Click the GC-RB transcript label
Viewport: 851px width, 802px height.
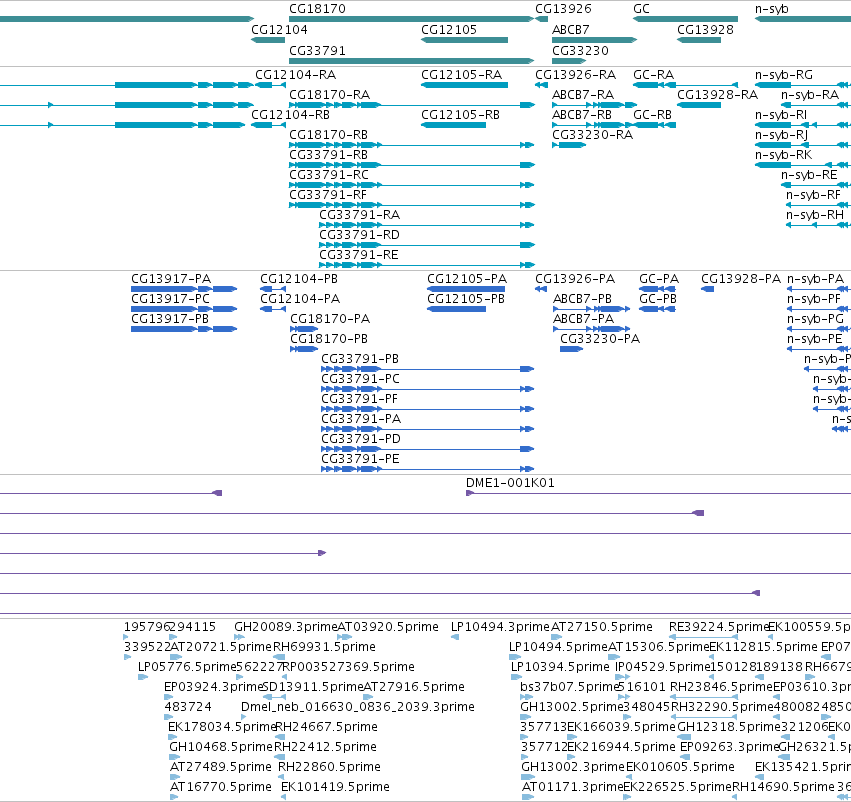[x=652, y=114]
